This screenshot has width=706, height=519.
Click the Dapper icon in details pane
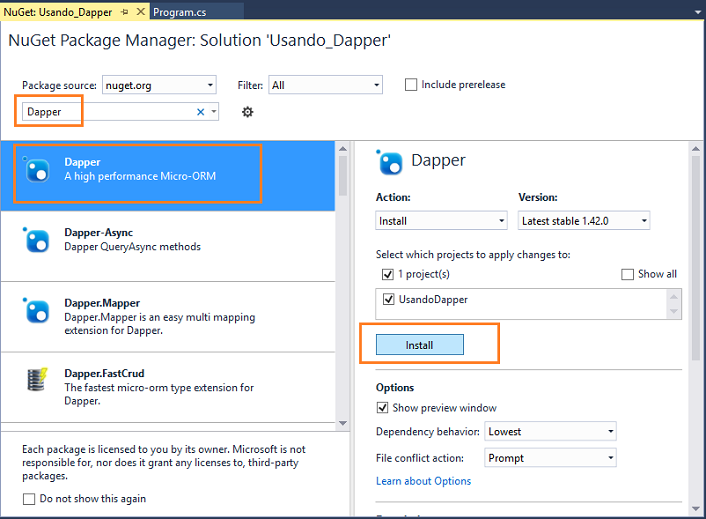389,162
